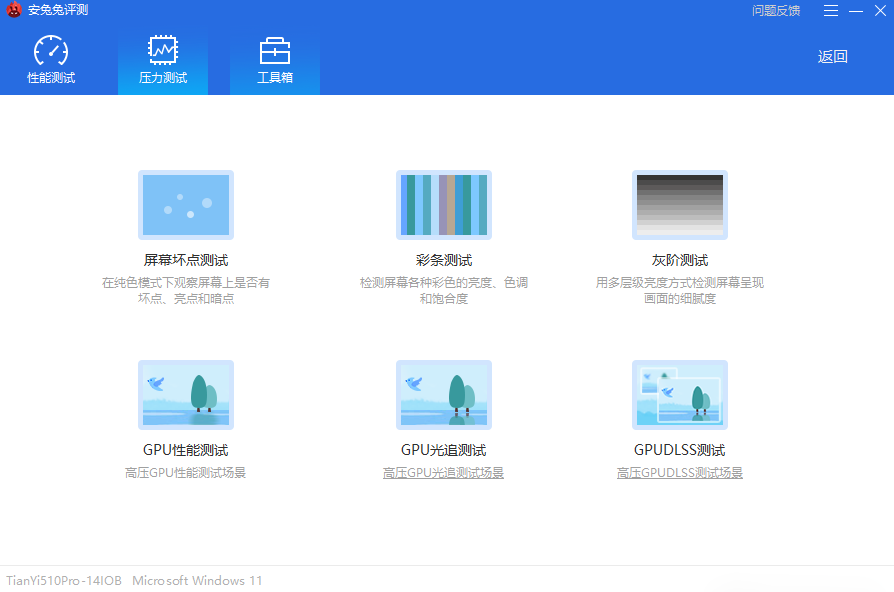Select the 压力测试 stress test tab

(x=162, y=58)
